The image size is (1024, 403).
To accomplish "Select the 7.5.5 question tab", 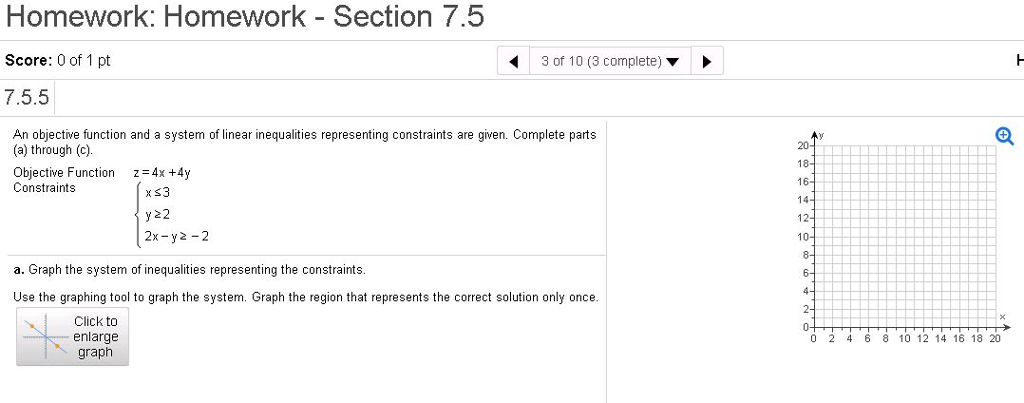I will [28, 98].
